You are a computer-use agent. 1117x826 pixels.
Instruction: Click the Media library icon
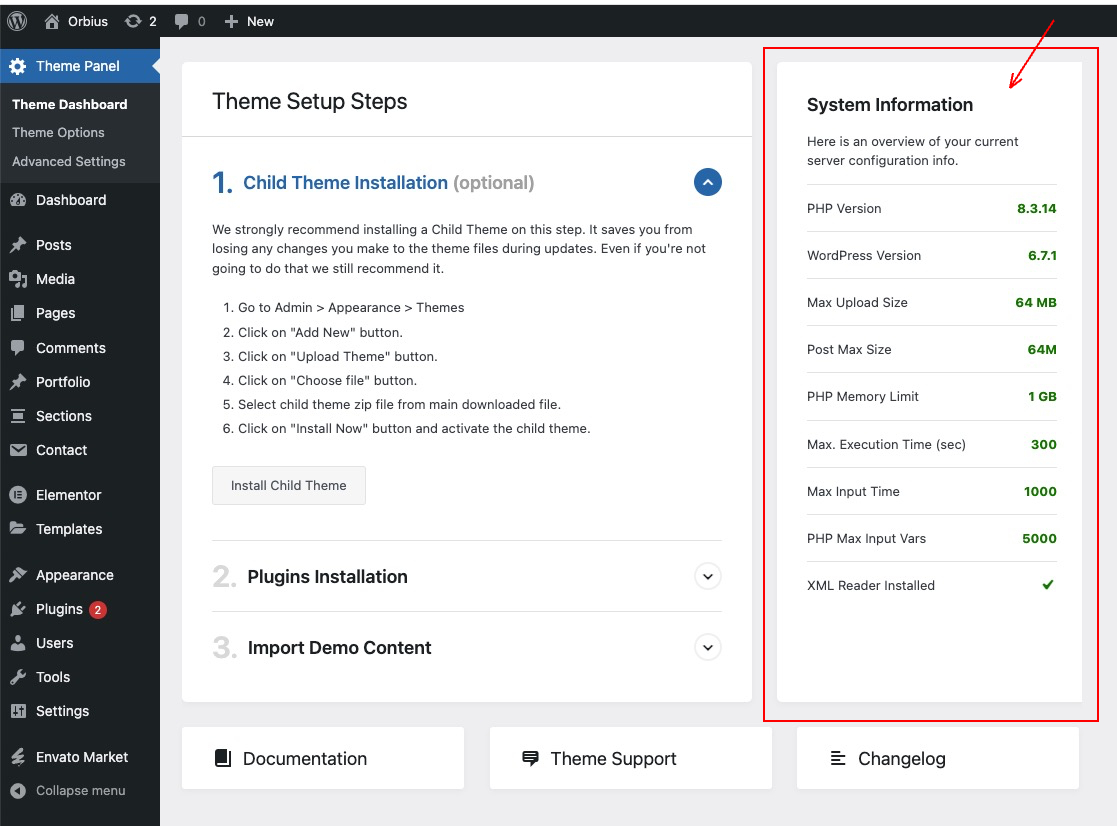pyautogui.click(x=18, y=279)
